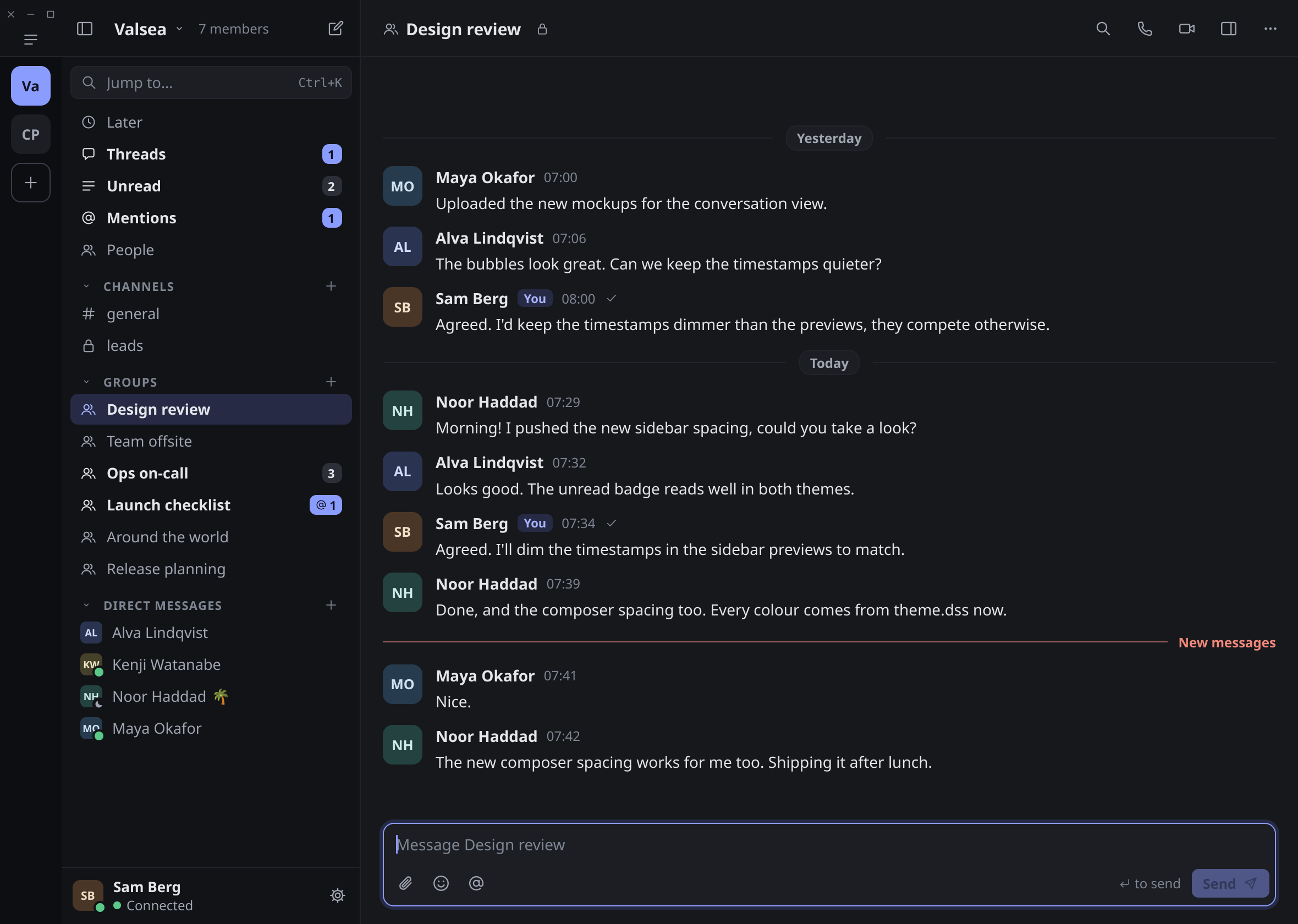Toggle the left sidebar
Screen dimensions: 1298x924
click(x=85, y=29)
